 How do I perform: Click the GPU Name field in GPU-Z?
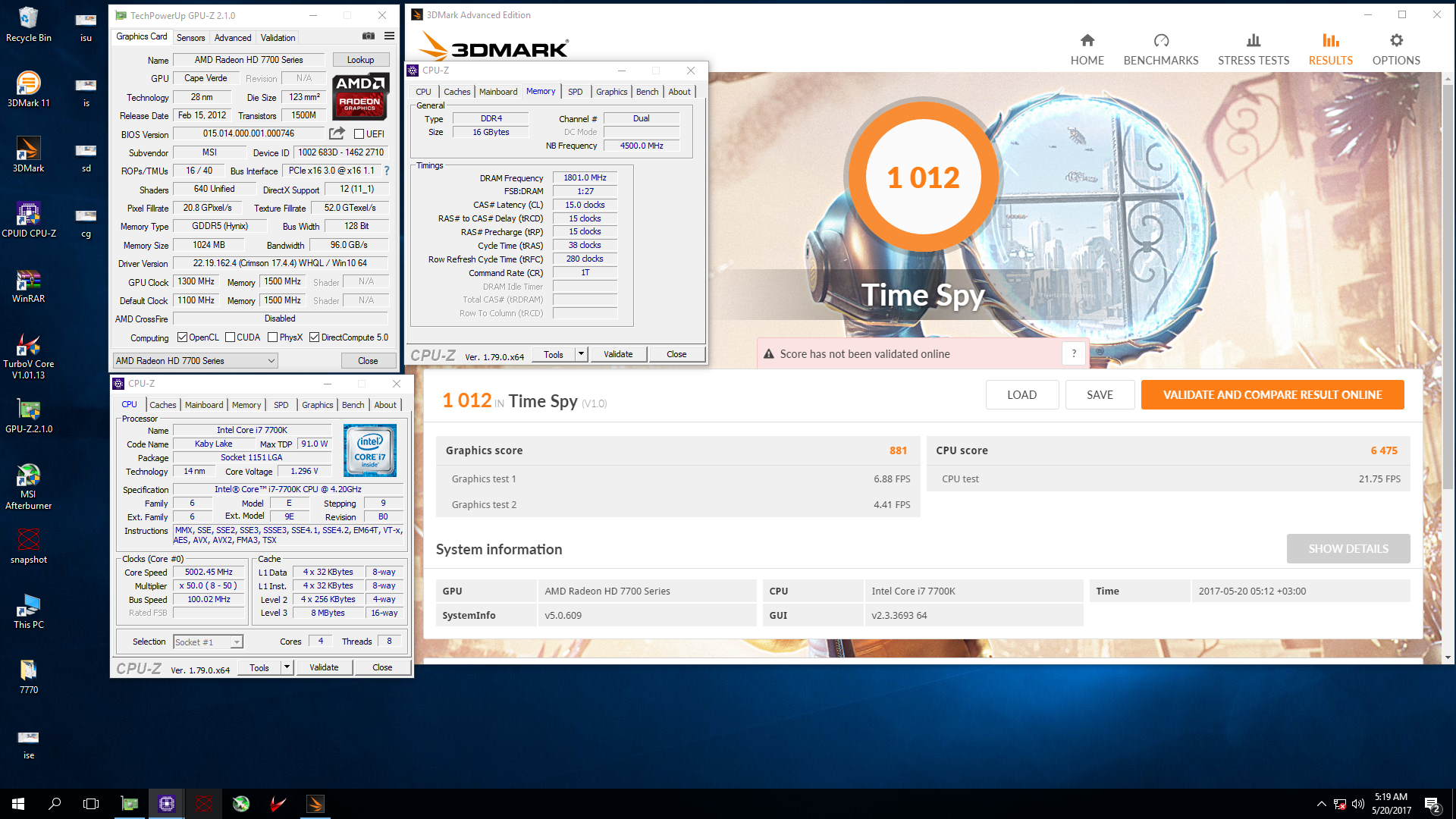click(x=249, y=60)
